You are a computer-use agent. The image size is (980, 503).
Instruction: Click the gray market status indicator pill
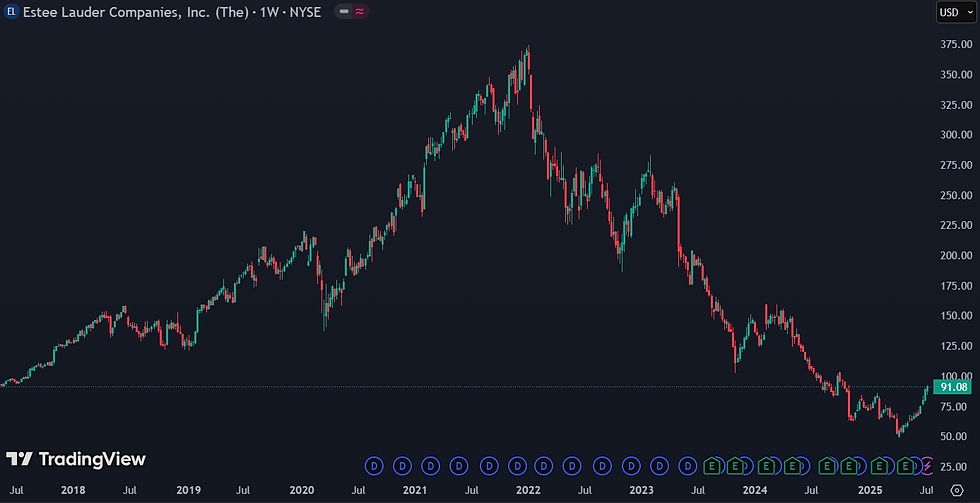[344, 12]
